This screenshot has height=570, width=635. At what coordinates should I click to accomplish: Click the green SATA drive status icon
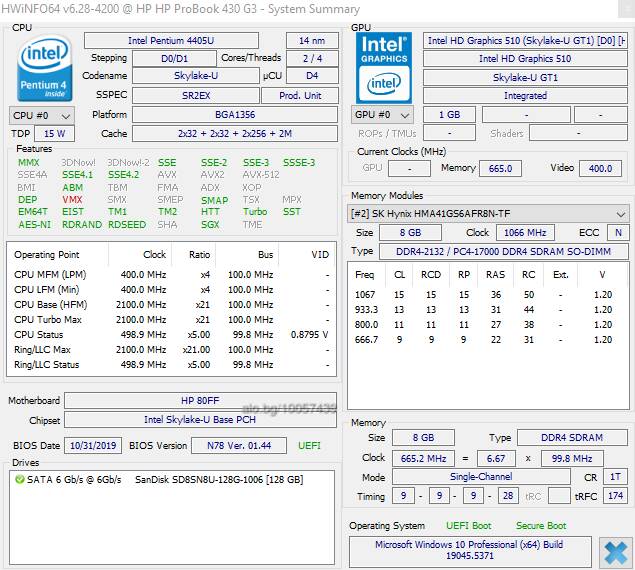19,480
